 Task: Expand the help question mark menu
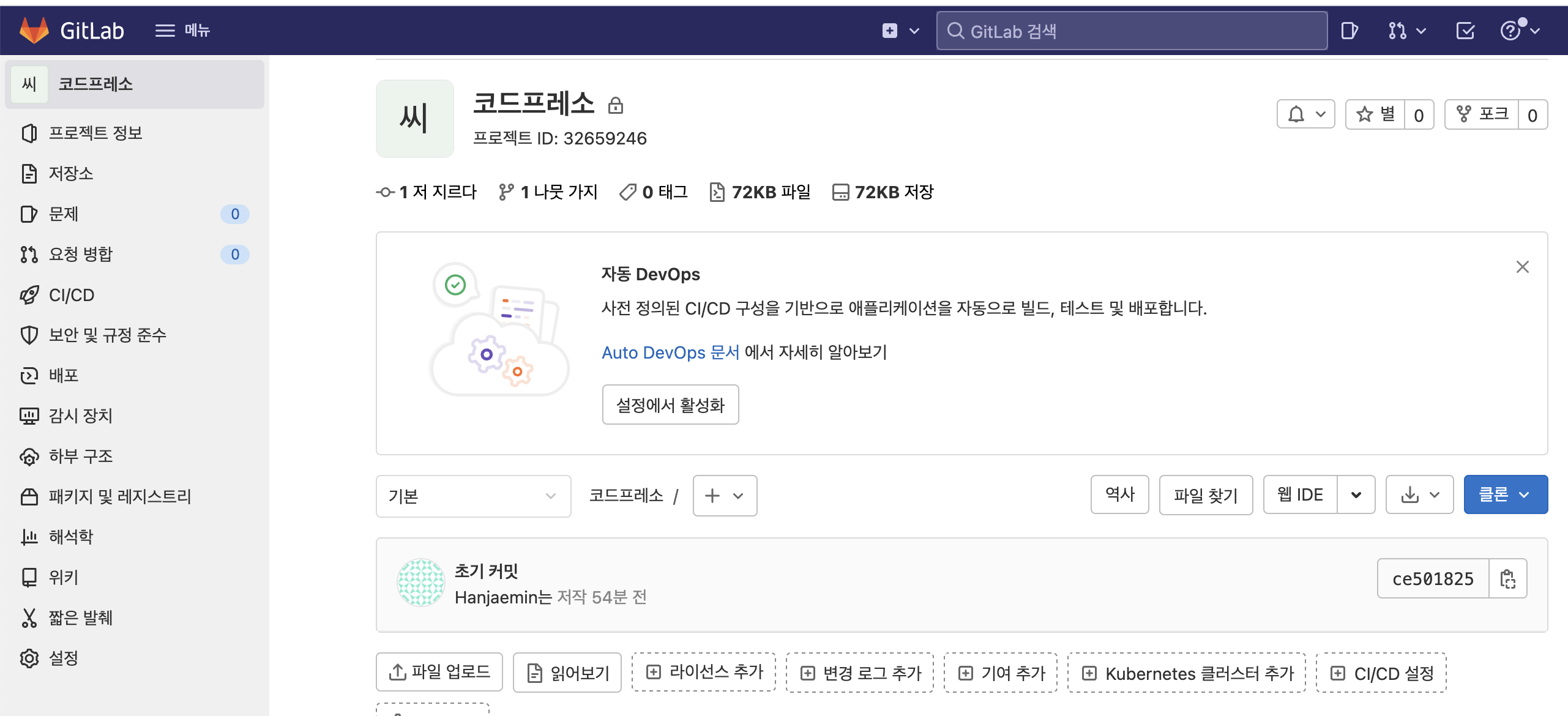(x=1519, y=31)
